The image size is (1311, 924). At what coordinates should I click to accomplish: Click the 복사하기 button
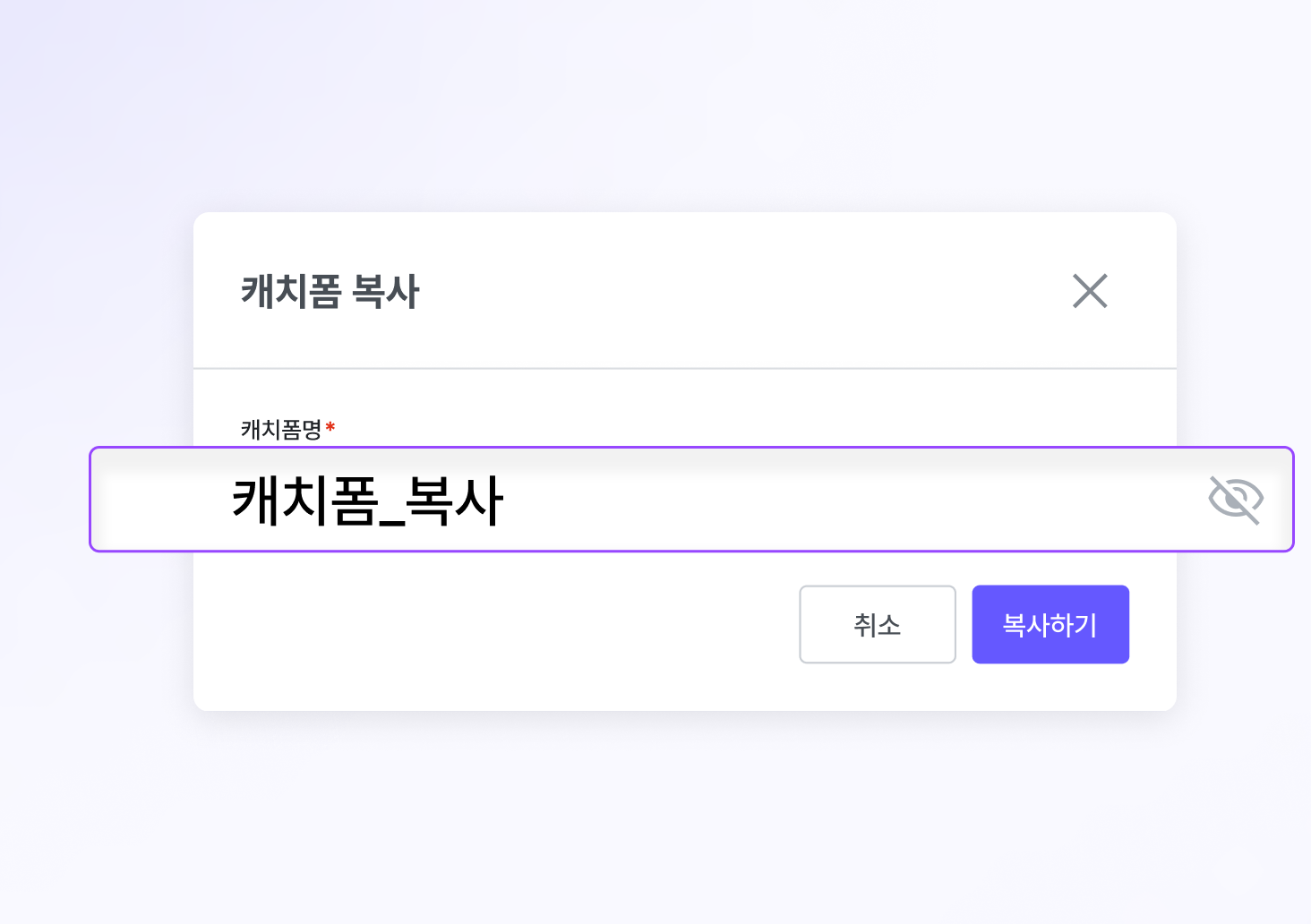[1050, 624]
